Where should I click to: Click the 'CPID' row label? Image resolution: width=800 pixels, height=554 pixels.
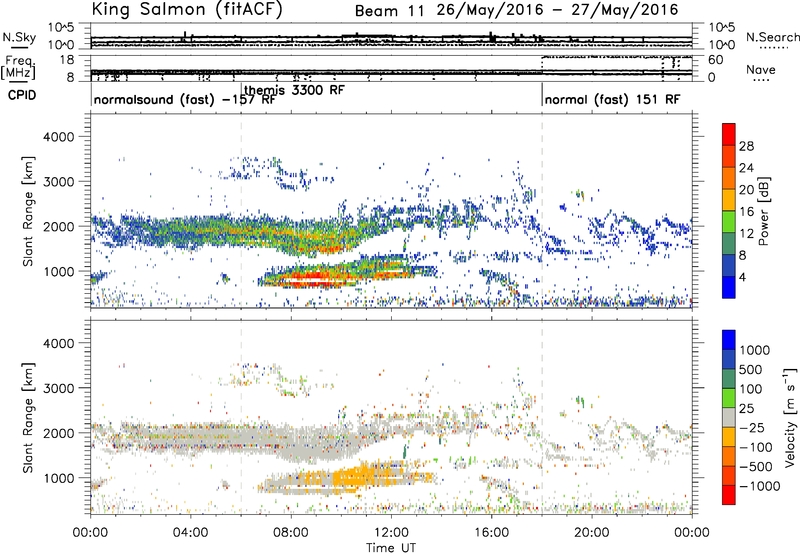22,95
